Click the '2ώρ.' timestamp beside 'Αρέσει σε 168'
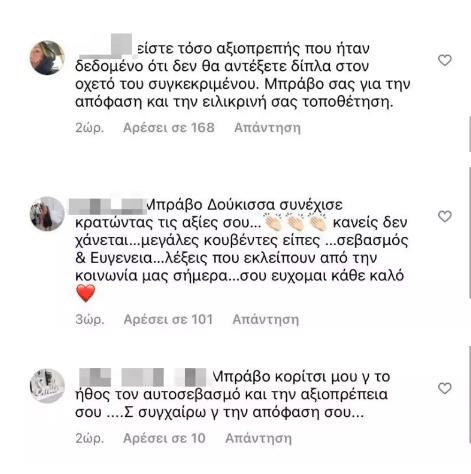 (x=89, y=128)
